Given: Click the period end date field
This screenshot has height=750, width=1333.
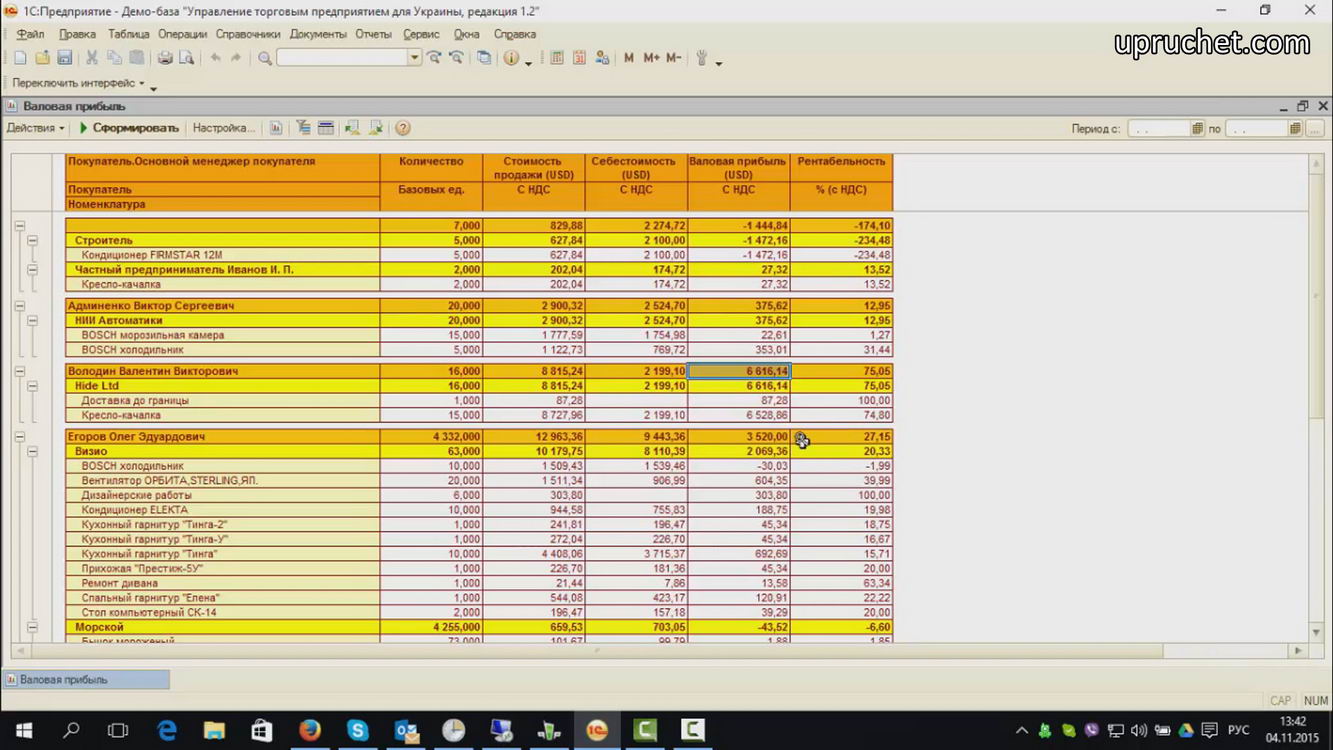Looking at the screenshot, I should 1257,129.
